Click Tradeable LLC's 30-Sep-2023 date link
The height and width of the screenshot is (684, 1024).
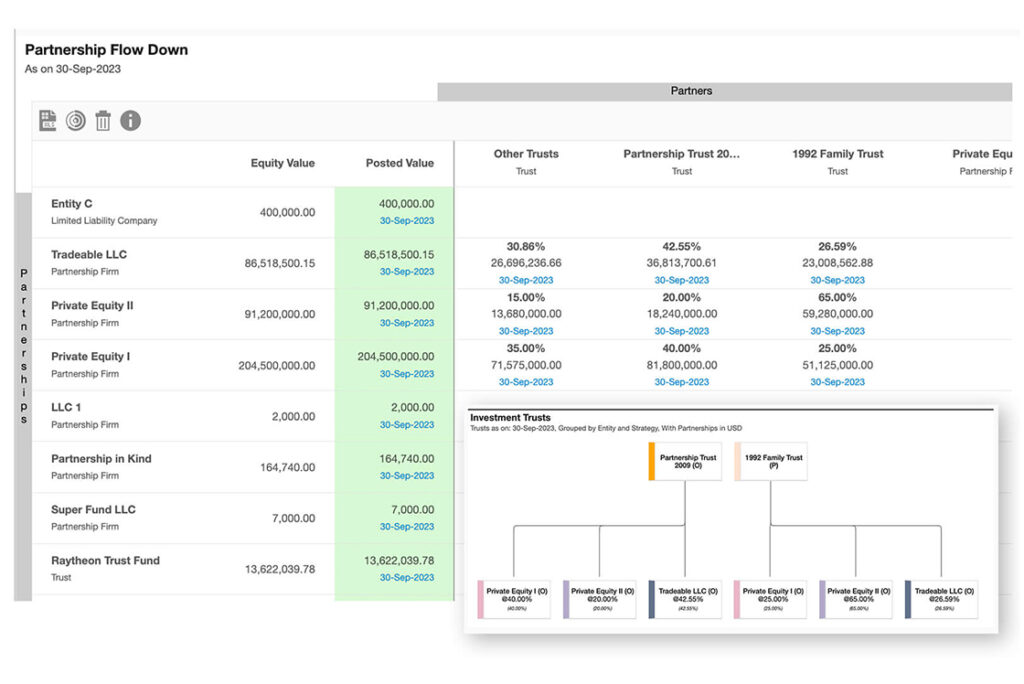(x=406, y=271)
